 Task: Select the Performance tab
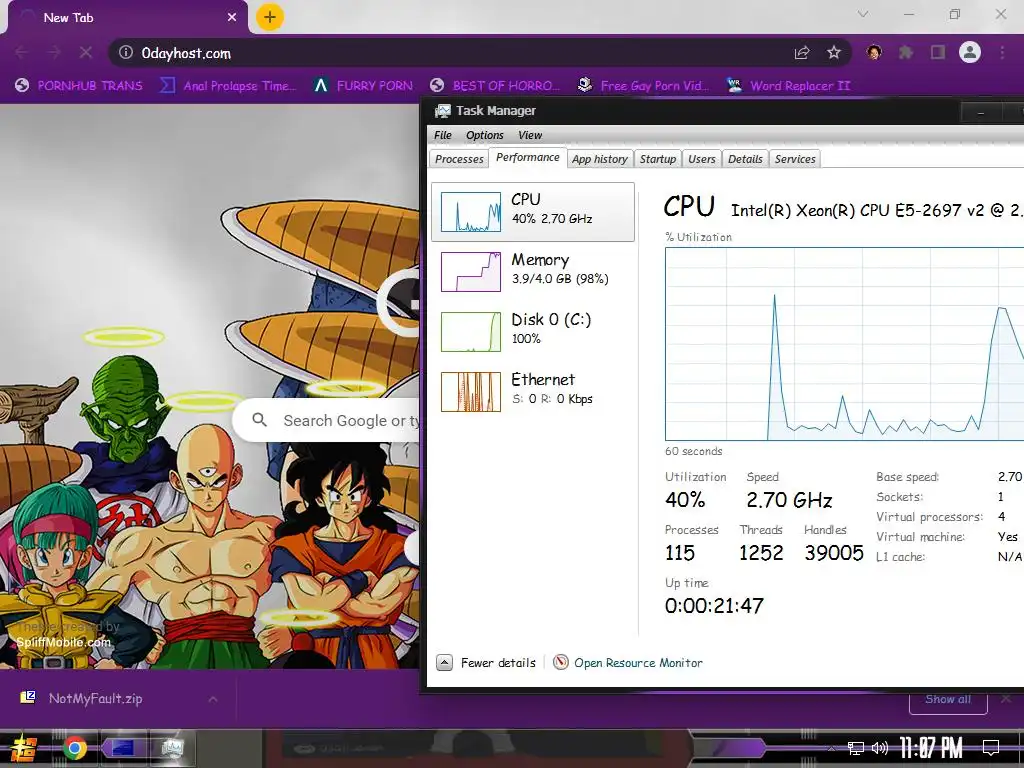pyautogui.click(x=528, y=157)
